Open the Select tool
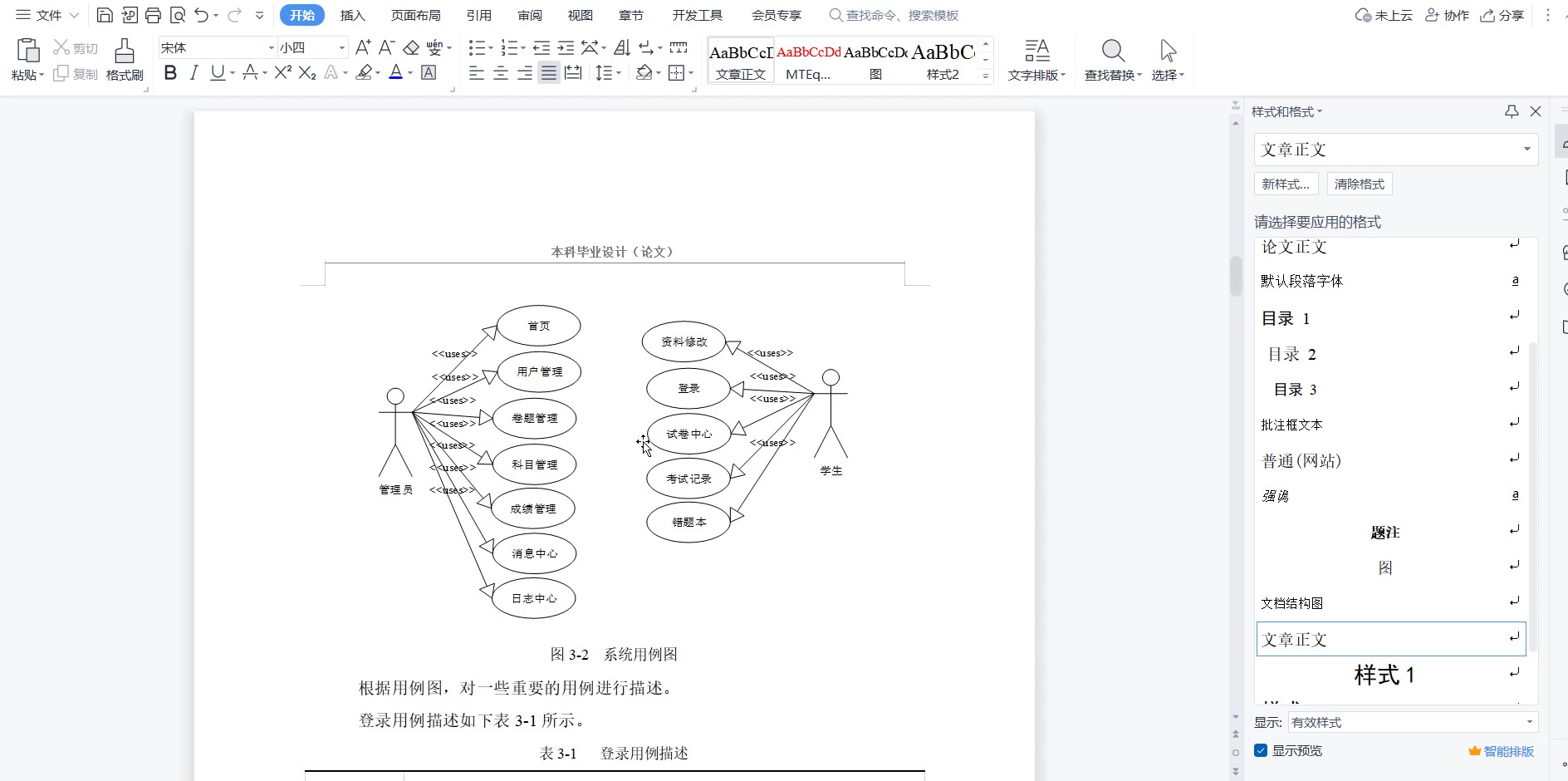Screen dimensions: 1568x781 [x=1168, y=60]
